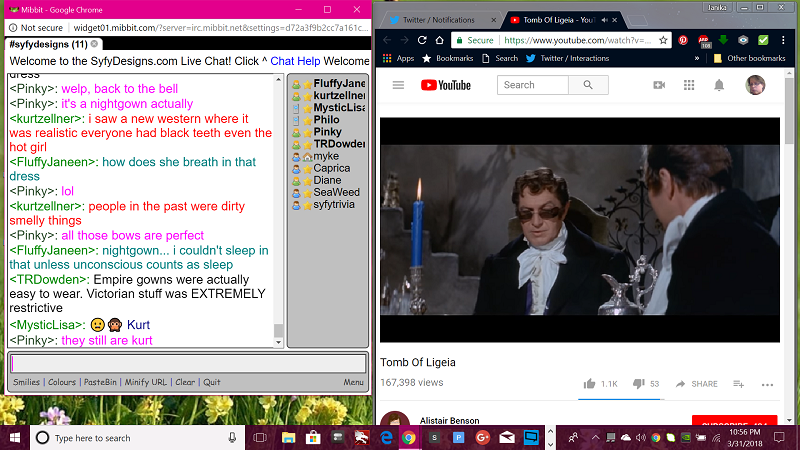Open YouTube notifications bell
Image resolution: width=800 pixels, height=450 pixels.
tap(719, 85)
